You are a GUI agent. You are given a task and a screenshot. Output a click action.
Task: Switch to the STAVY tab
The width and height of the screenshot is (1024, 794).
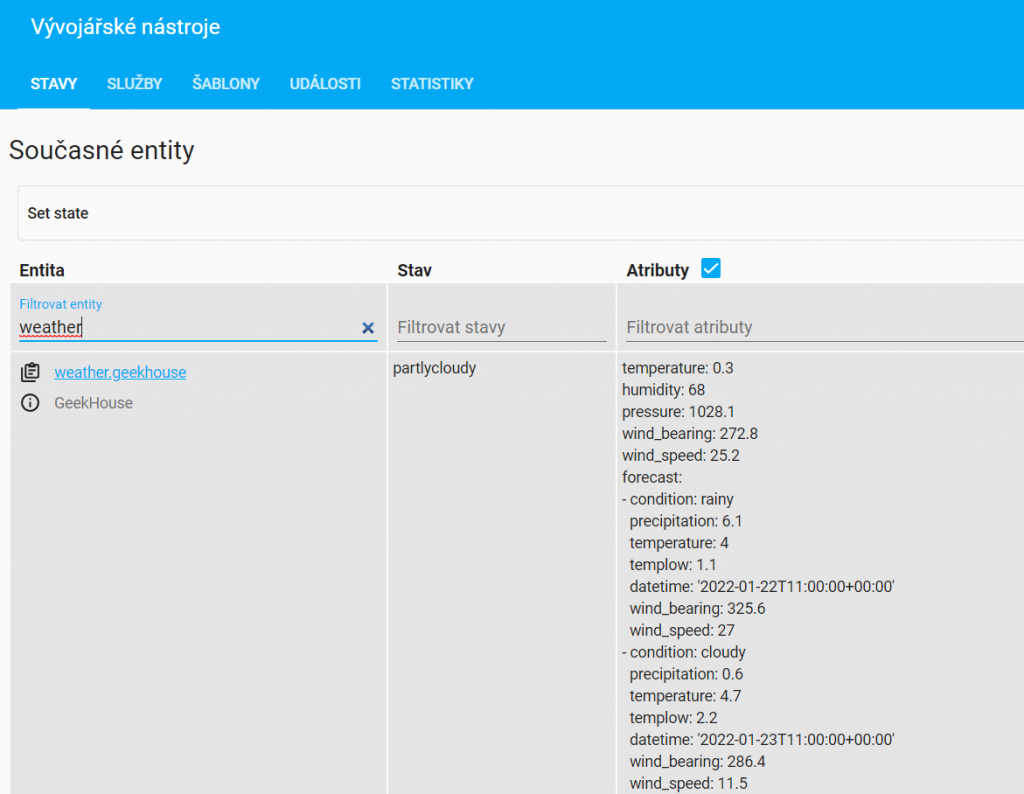pos(54,84)
